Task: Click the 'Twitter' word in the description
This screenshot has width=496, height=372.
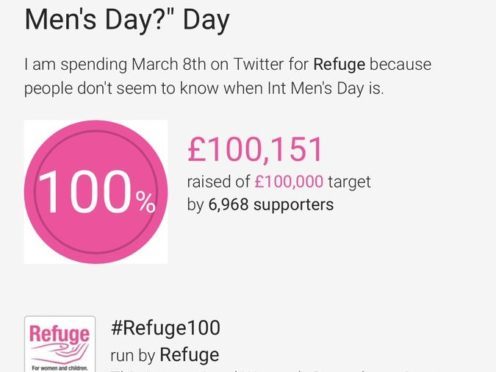Action: pos(258,64)
